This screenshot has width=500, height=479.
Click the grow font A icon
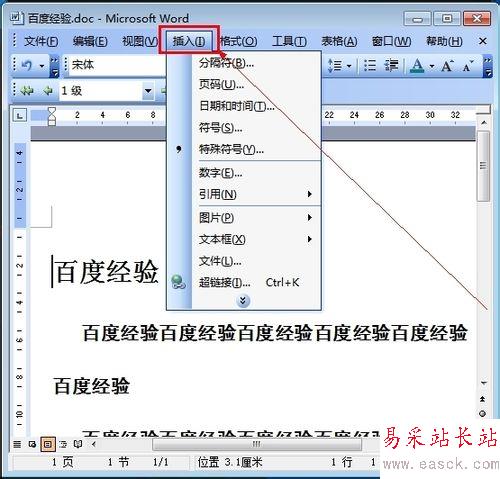[447, 65]
